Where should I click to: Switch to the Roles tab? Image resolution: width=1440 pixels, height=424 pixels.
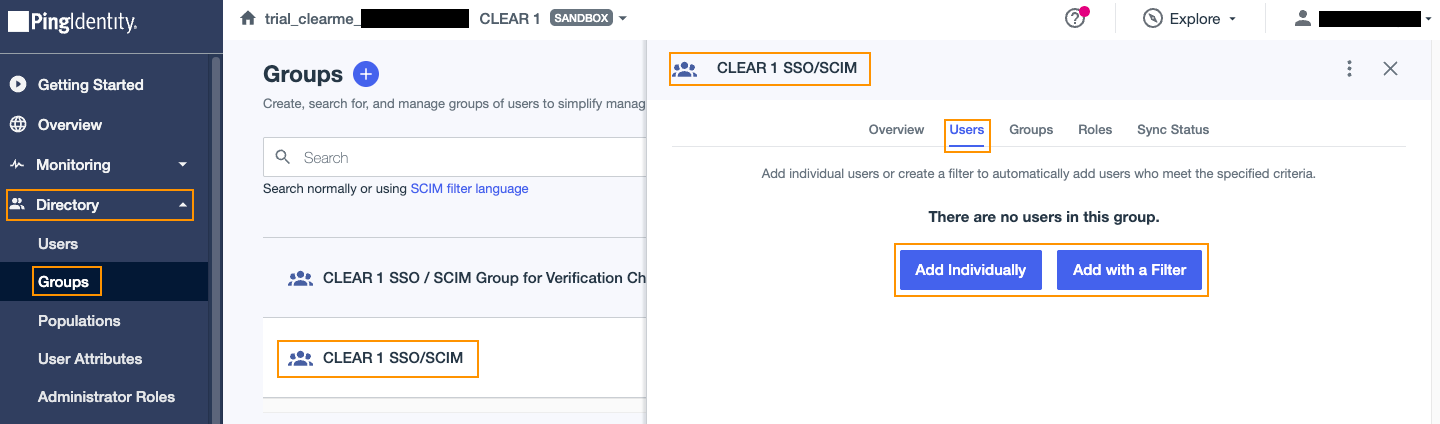click(1095, 130)
